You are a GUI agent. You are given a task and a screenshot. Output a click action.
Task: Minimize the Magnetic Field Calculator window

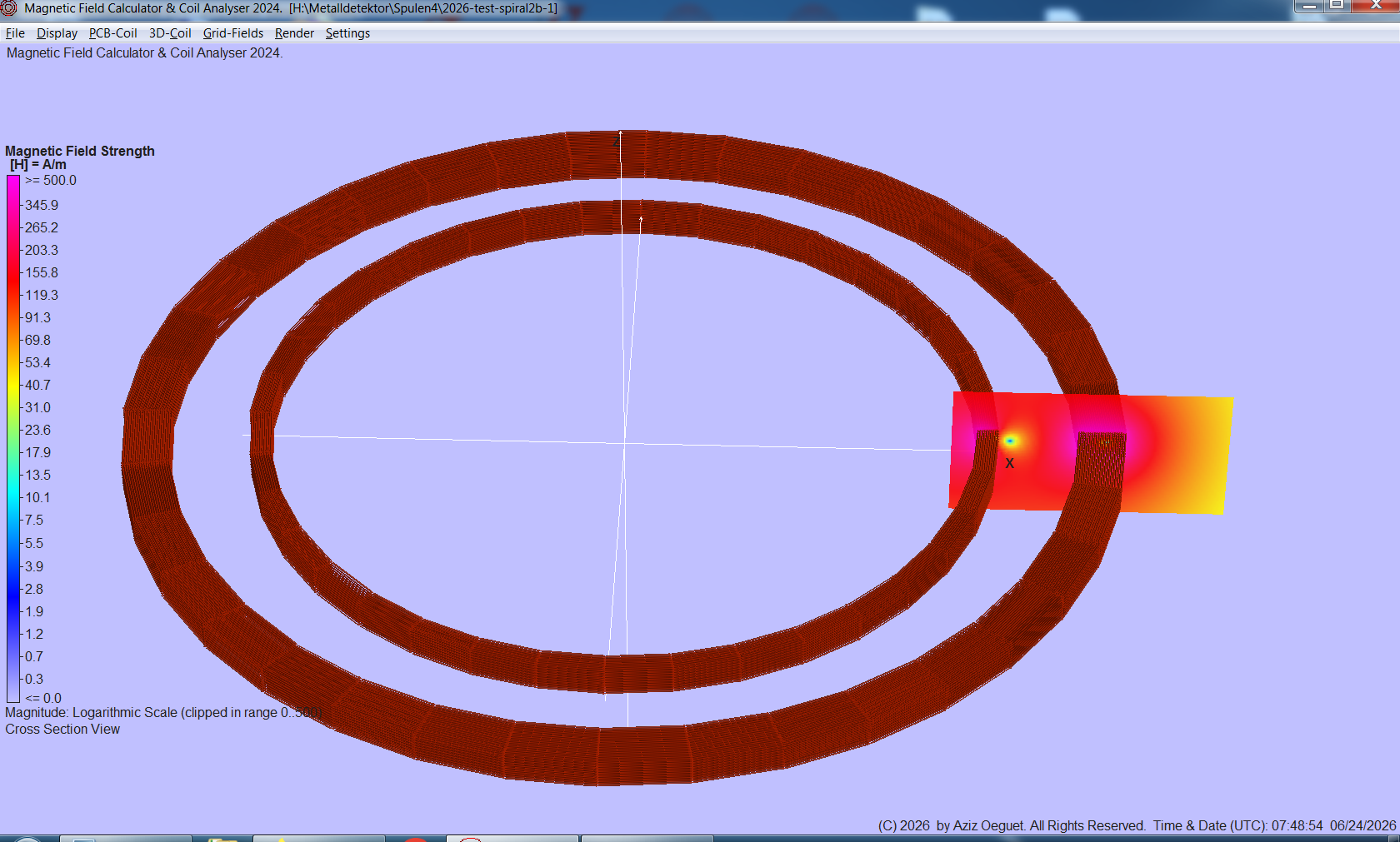click(x=1309, y=6)
